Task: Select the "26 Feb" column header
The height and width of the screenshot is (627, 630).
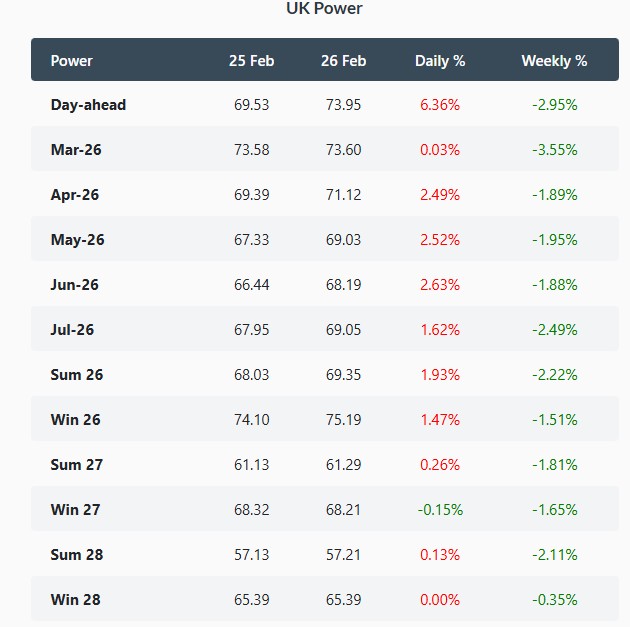Action: point(343,61)
